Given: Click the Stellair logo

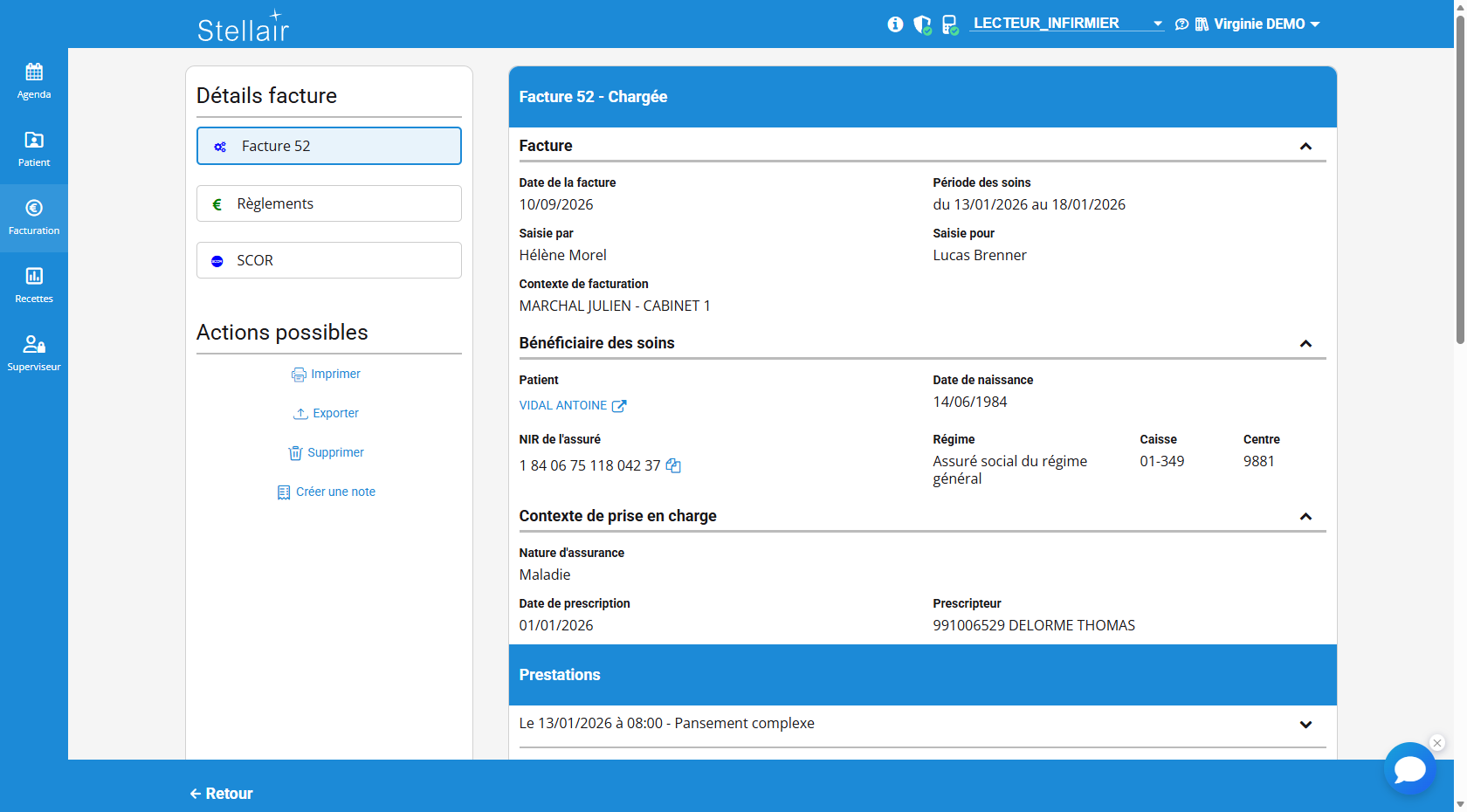Looking at the screenshot, I should (x=243, y=26).
